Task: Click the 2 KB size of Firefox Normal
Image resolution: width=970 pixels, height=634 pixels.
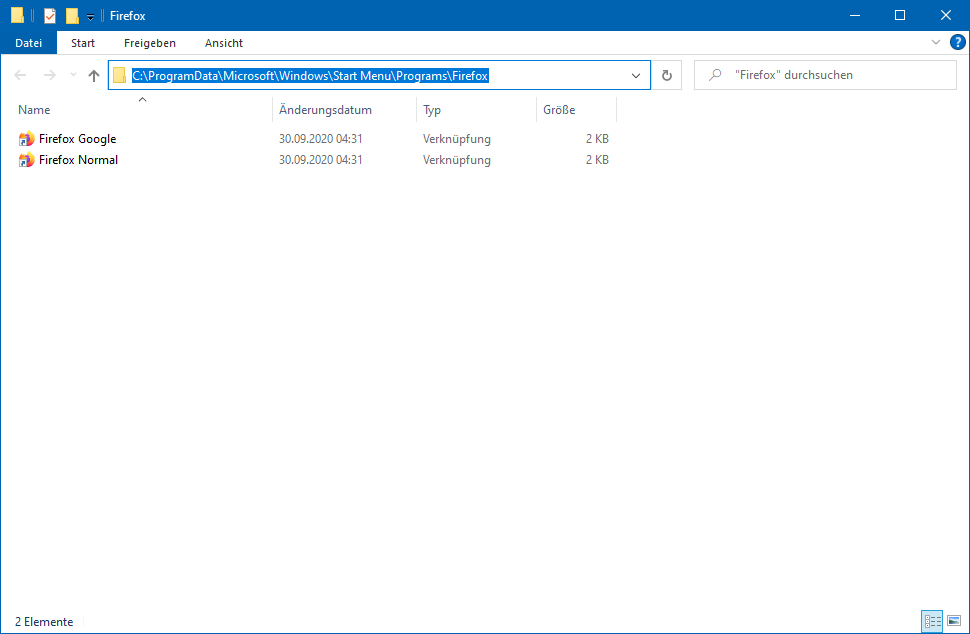Action: [597, 160]
